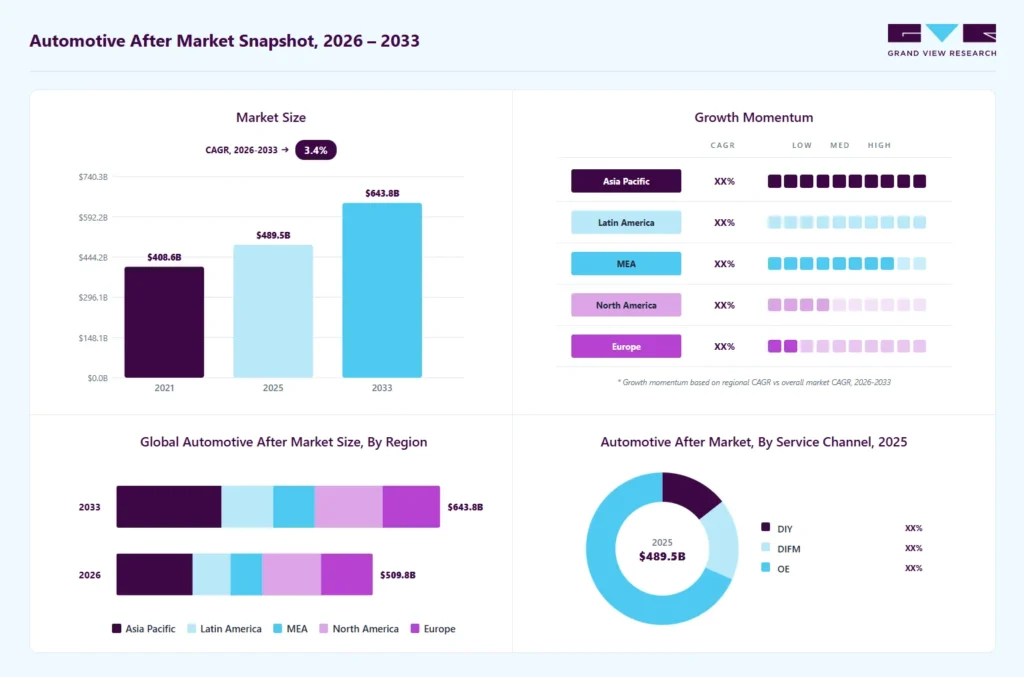1024x677 pixels.
Task: Click the Grand View Research logo
Action: [942, 40]
